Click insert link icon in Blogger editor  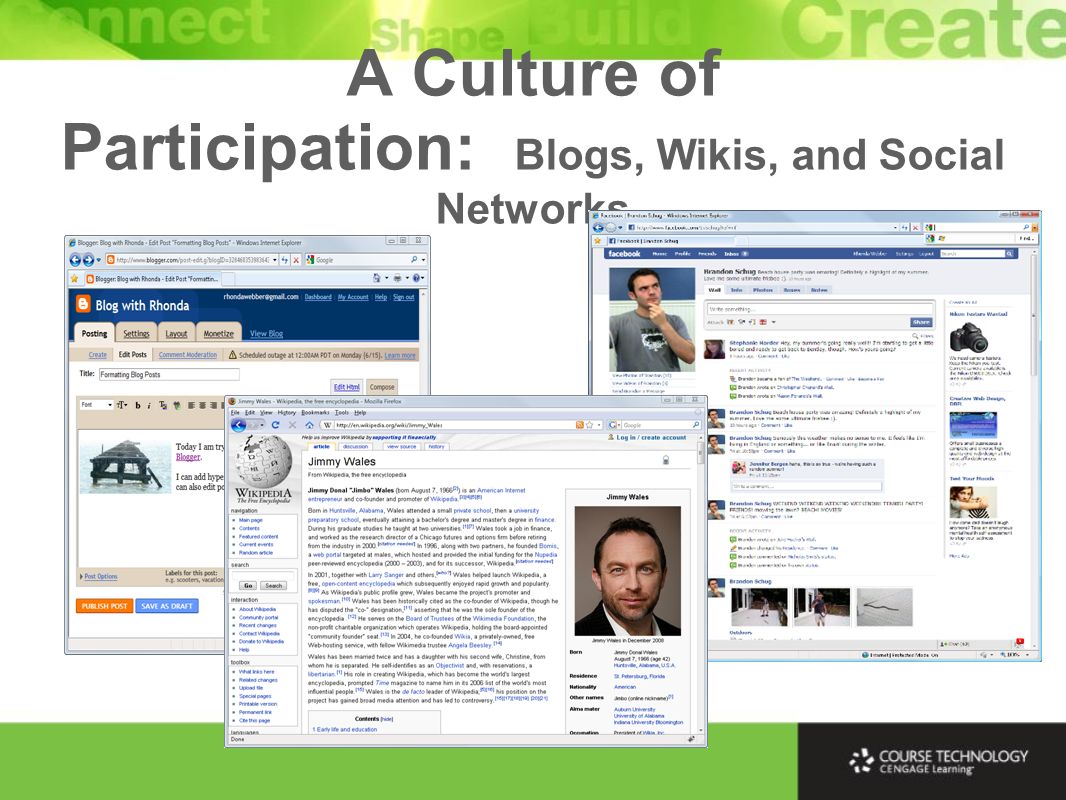pos(177,405)
